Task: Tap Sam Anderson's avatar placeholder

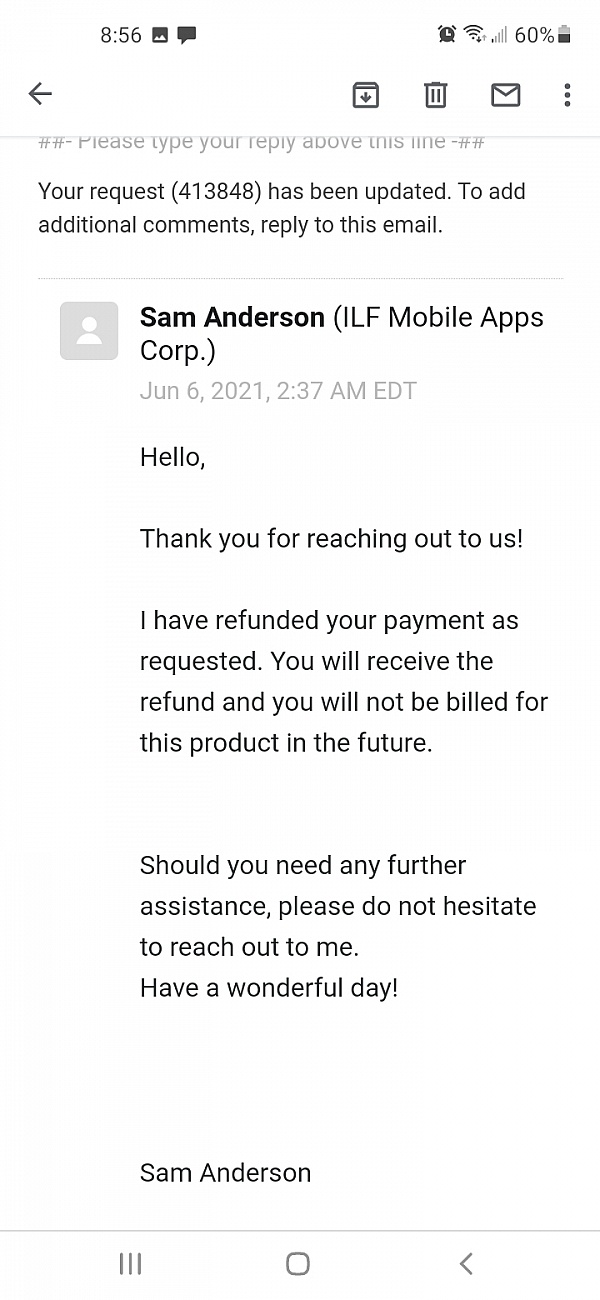Action: [x=89, y=330]
